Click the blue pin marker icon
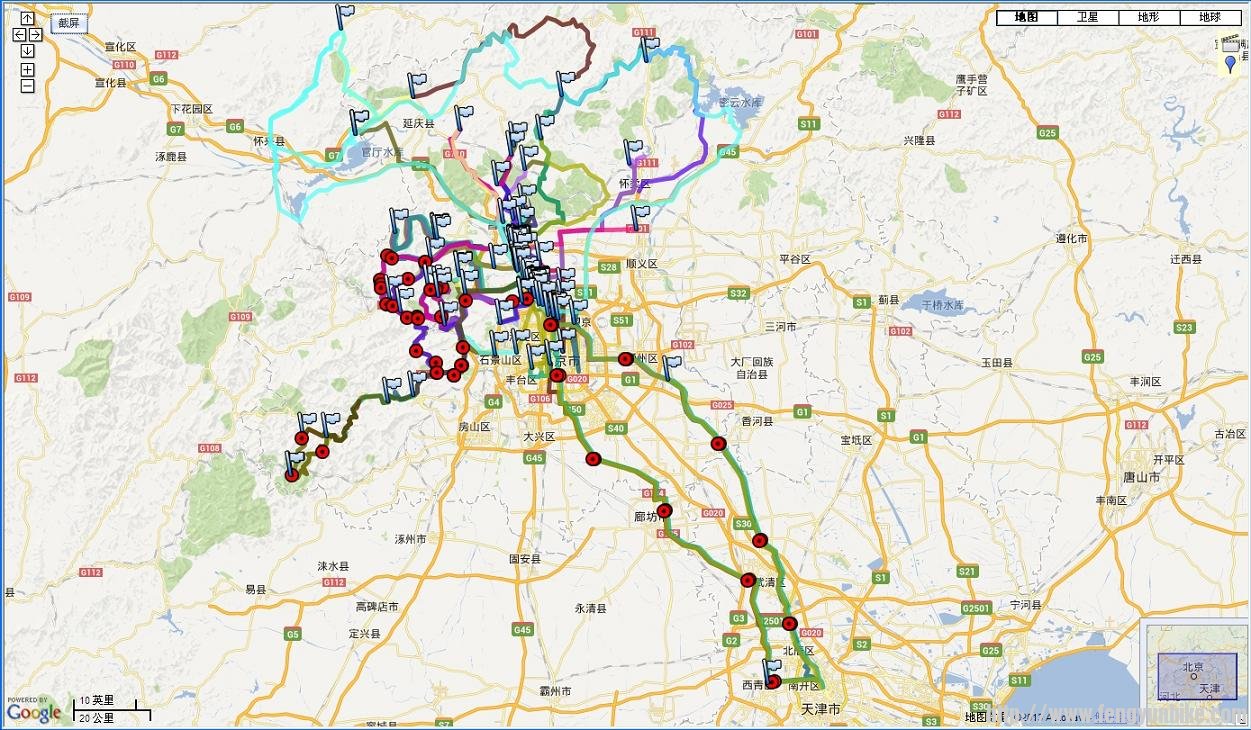The height and width of the screenshot is (730, 1251). (x=1230, y=65)
